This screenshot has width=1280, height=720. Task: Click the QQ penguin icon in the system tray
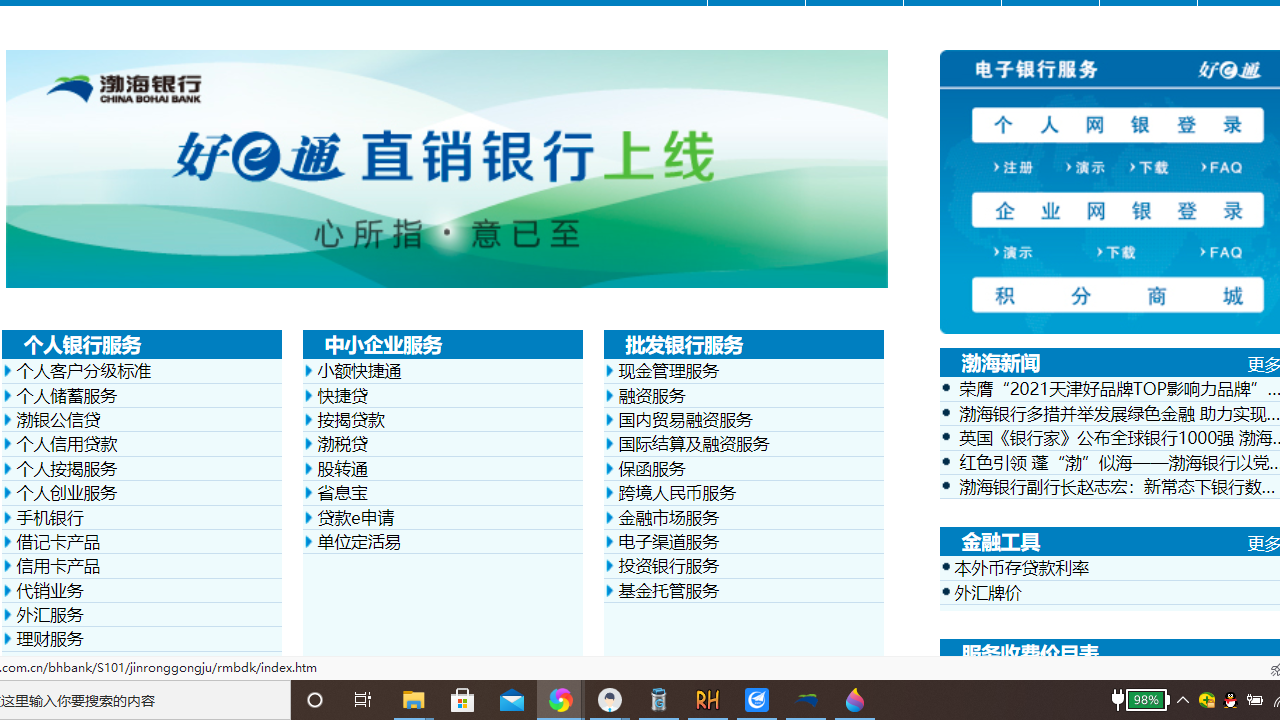coord(1232,700)
